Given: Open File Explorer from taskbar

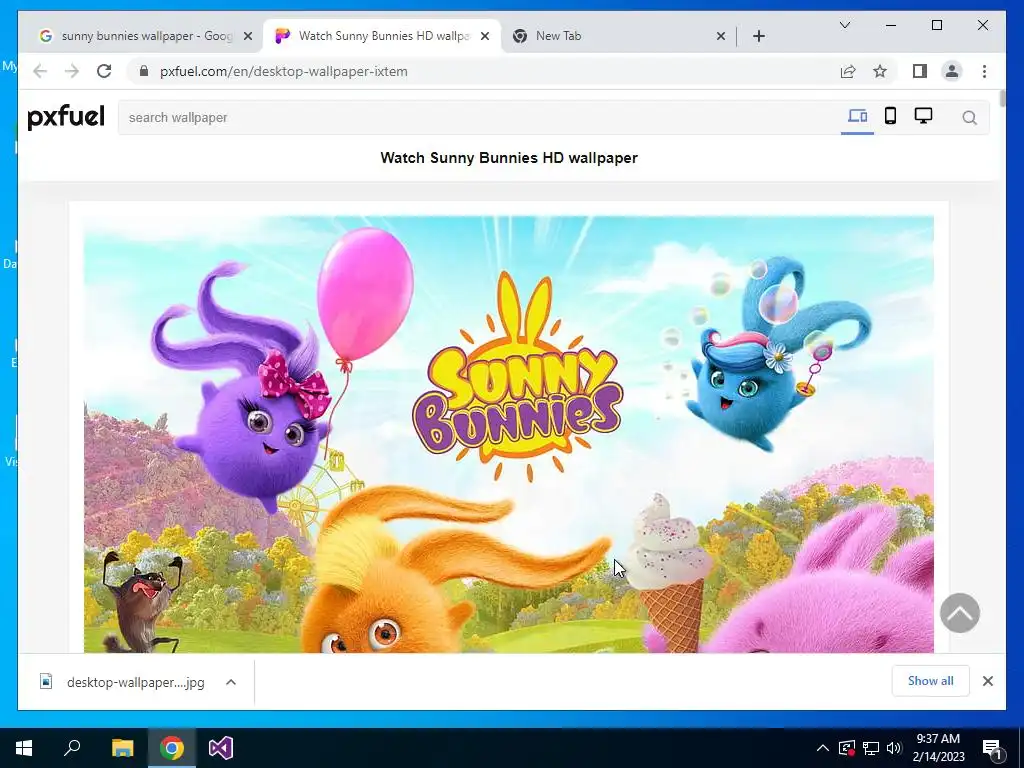Looking at the screenshot, I should (122, 748).
